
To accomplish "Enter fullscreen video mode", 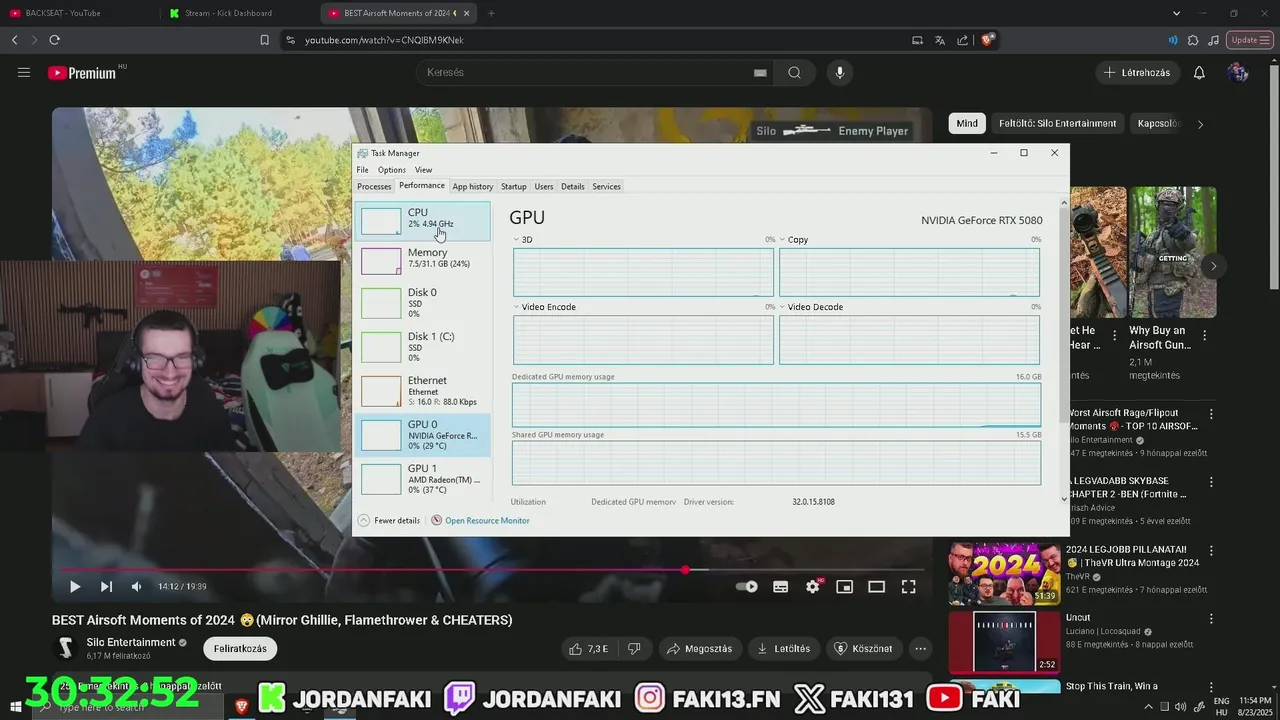I will click(908, 587).
